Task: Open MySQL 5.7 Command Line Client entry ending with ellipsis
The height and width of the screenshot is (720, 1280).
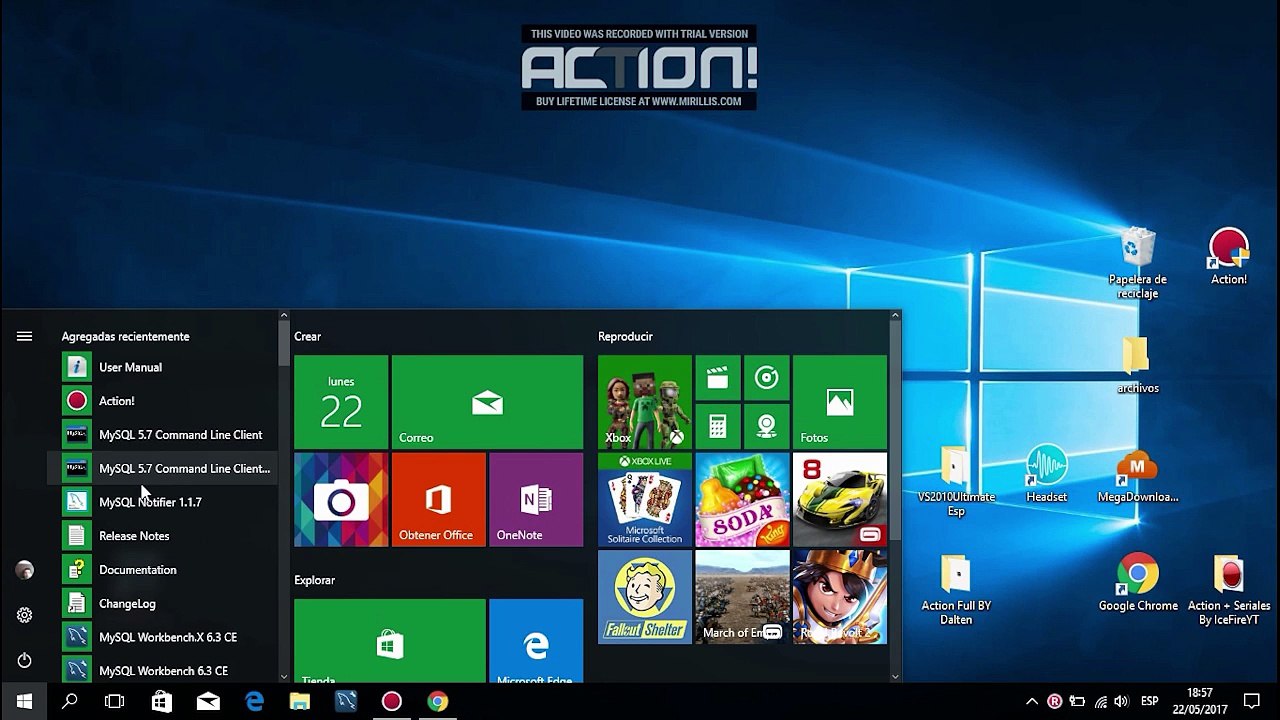Action: [x=162, y=468]
